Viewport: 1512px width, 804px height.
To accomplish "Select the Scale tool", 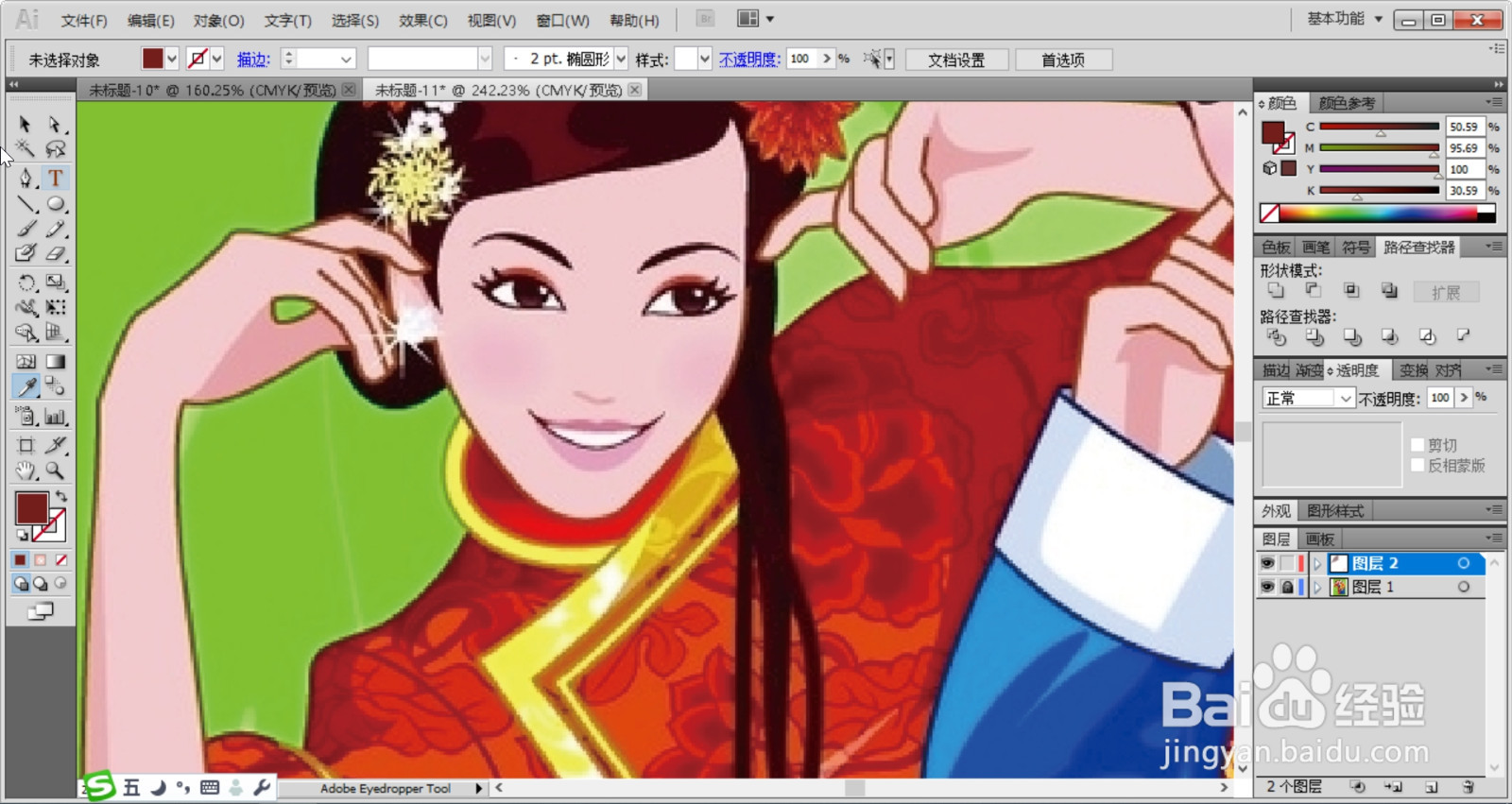I will pyautogui.click(x=55, y=282).
